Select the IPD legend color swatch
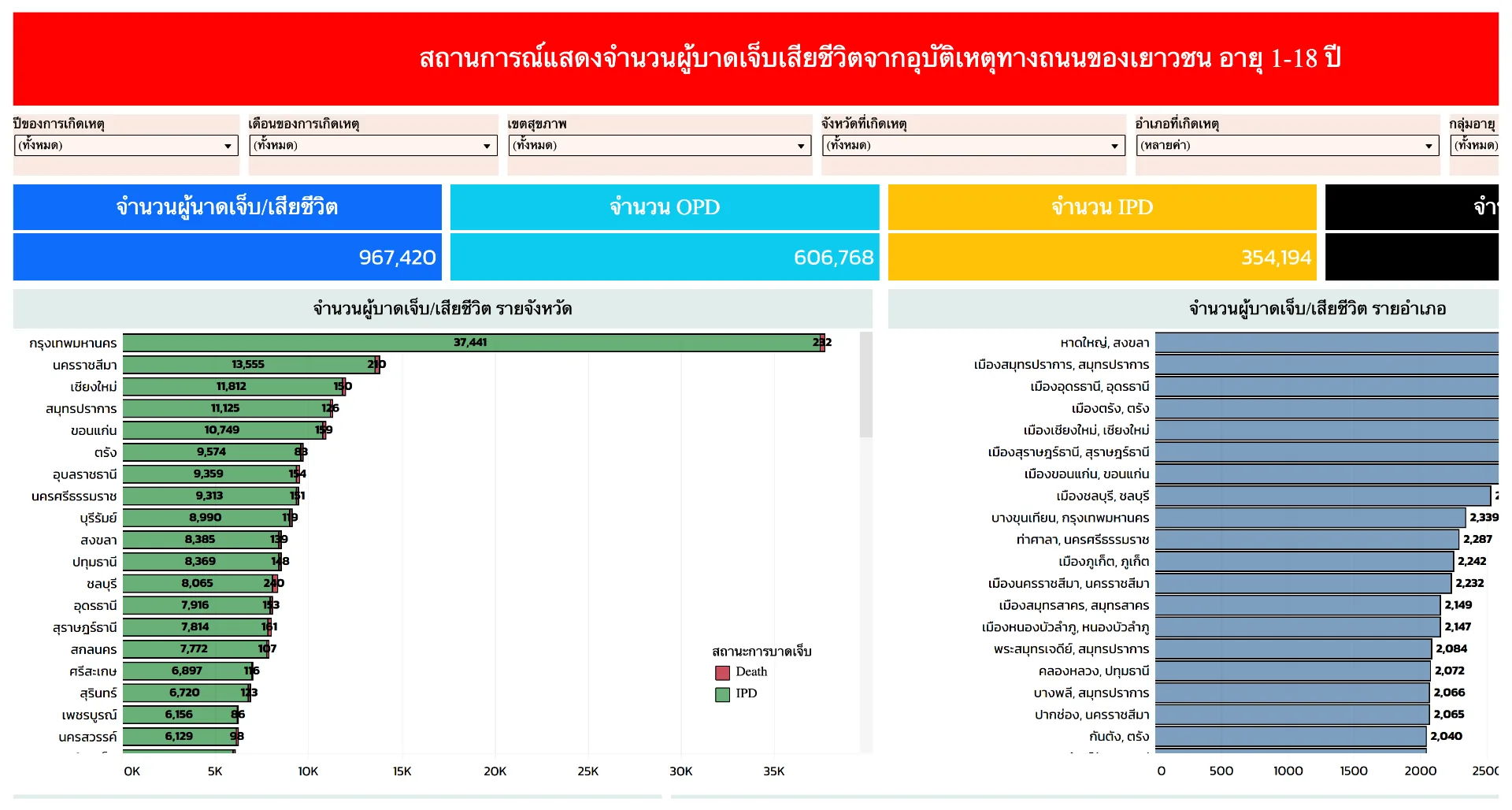 point(722,694)
